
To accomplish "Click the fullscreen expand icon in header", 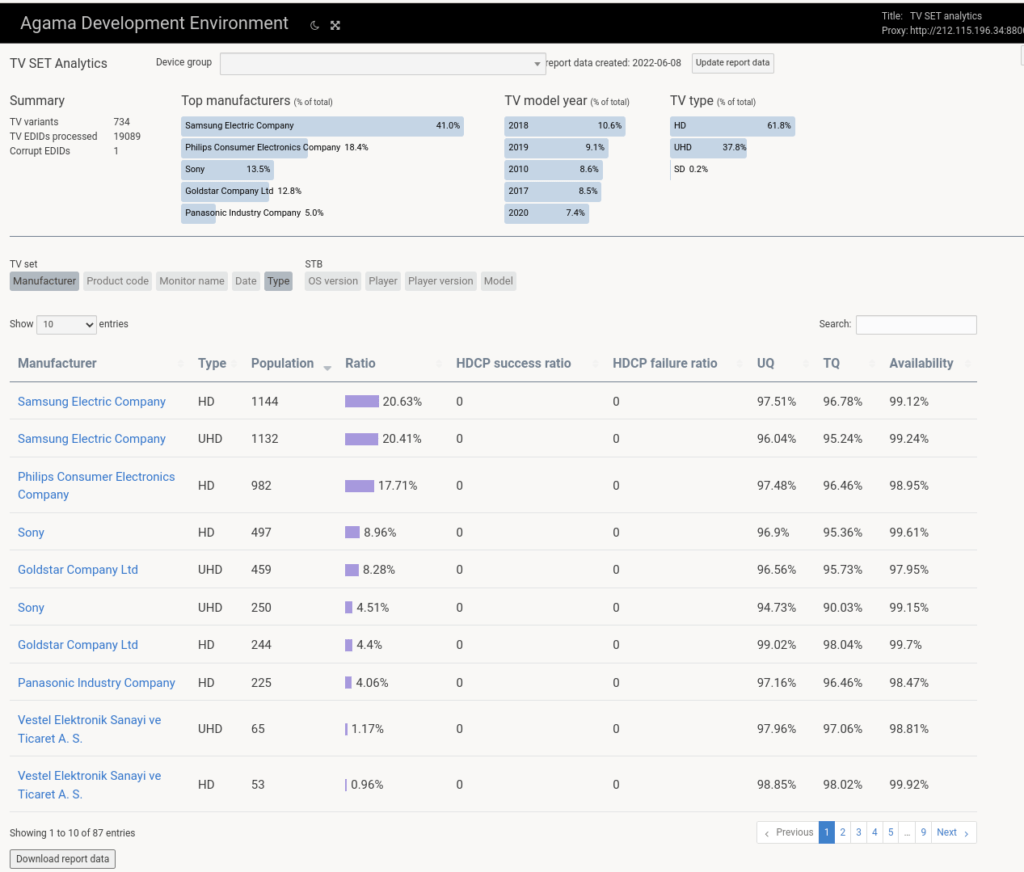I will coord(335,25).
